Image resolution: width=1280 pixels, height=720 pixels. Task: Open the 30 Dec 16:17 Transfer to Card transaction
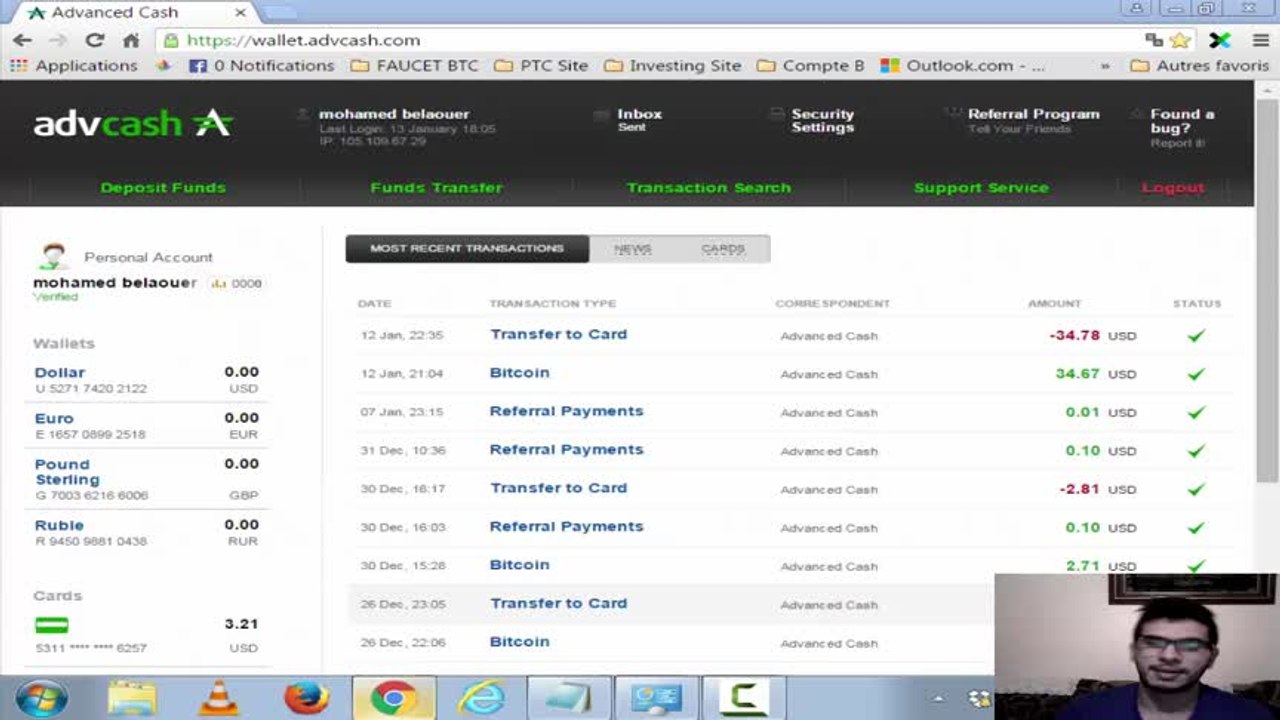(558, 488)
